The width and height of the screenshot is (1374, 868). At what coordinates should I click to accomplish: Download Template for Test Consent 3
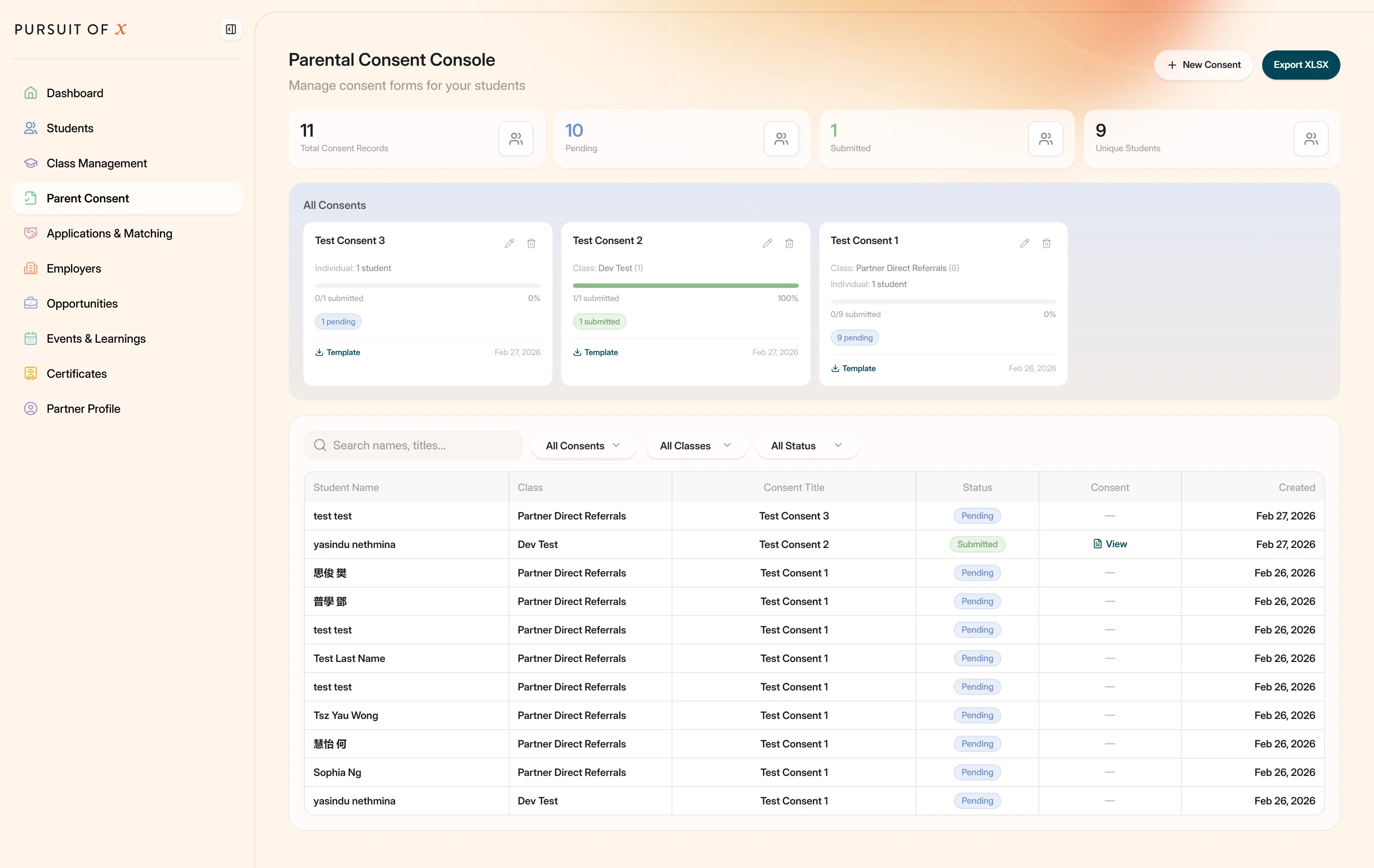pyautogui.click(x=338, y=353)
